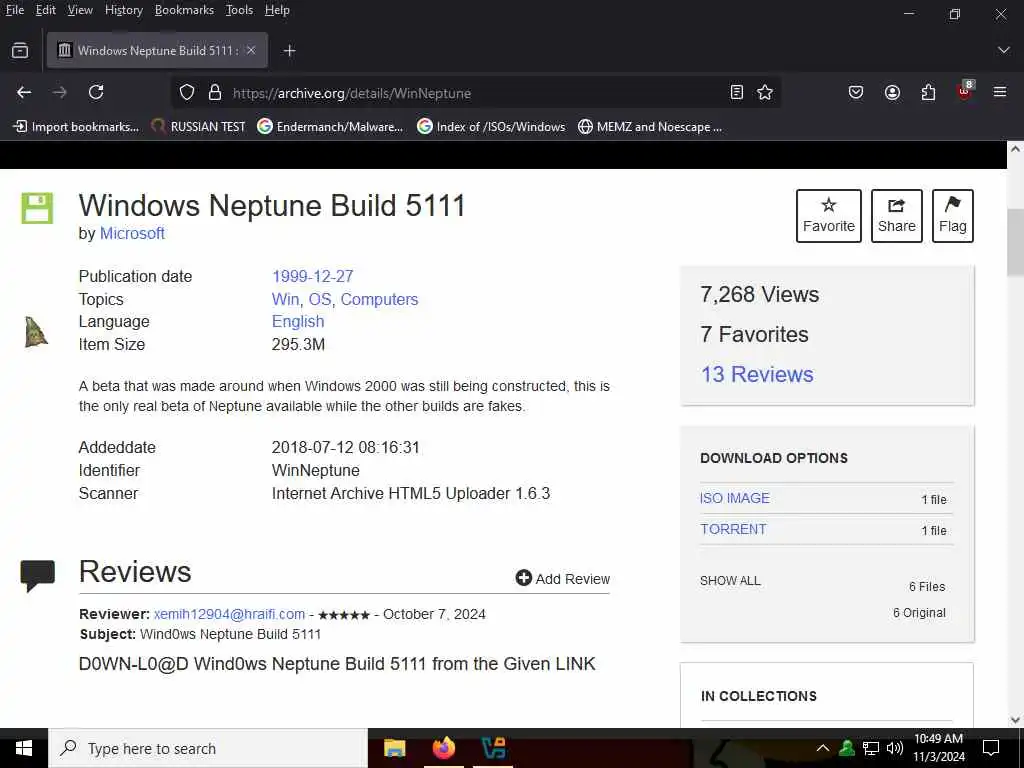Open the Computers topic link
This screenshot has height=768, width=1024.
pos(379,299)
